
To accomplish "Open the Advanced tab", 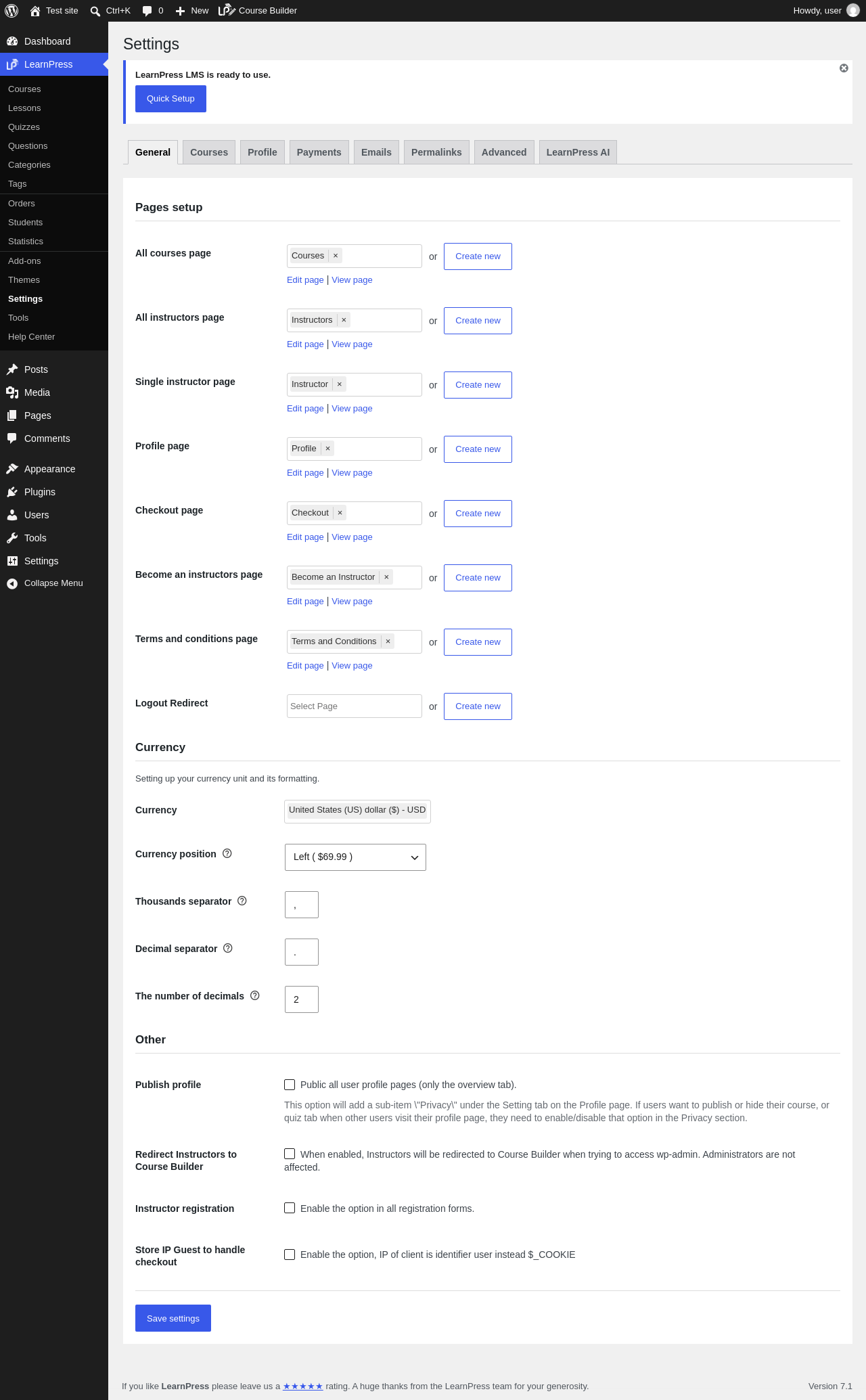I will [504, 152].
